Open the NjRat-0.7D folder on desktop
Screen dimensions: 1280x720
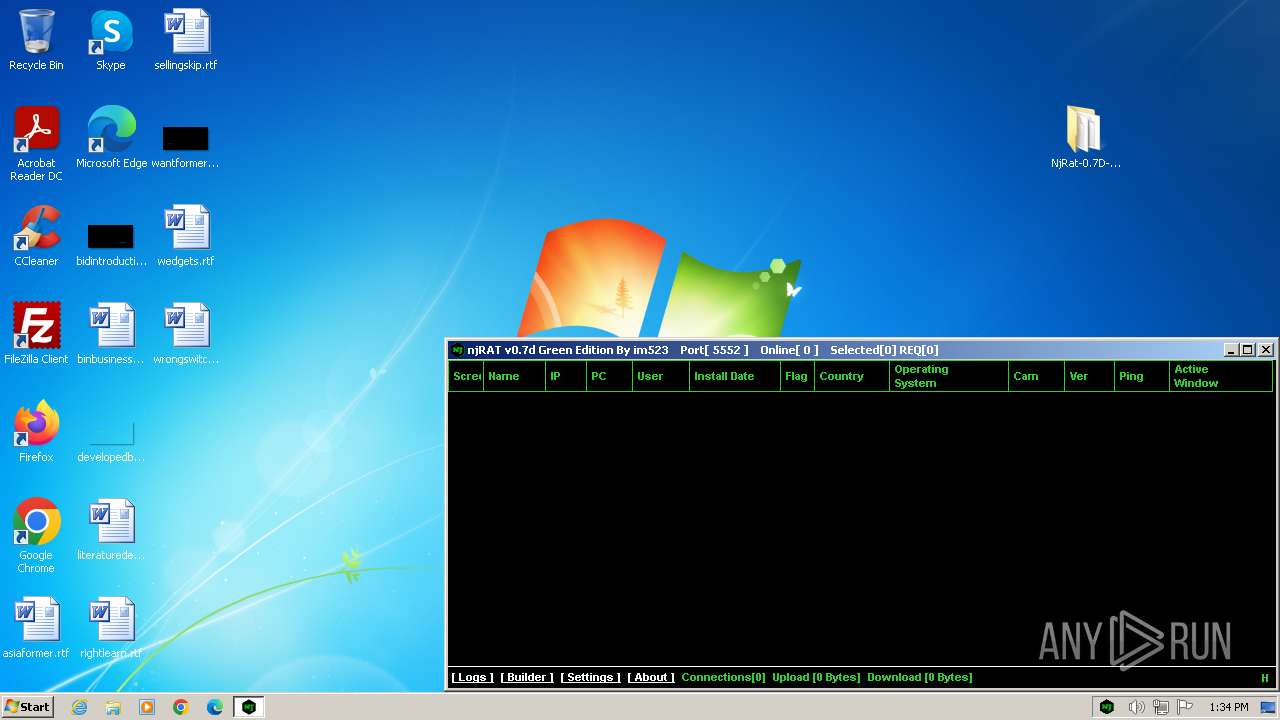(1085, 137)
